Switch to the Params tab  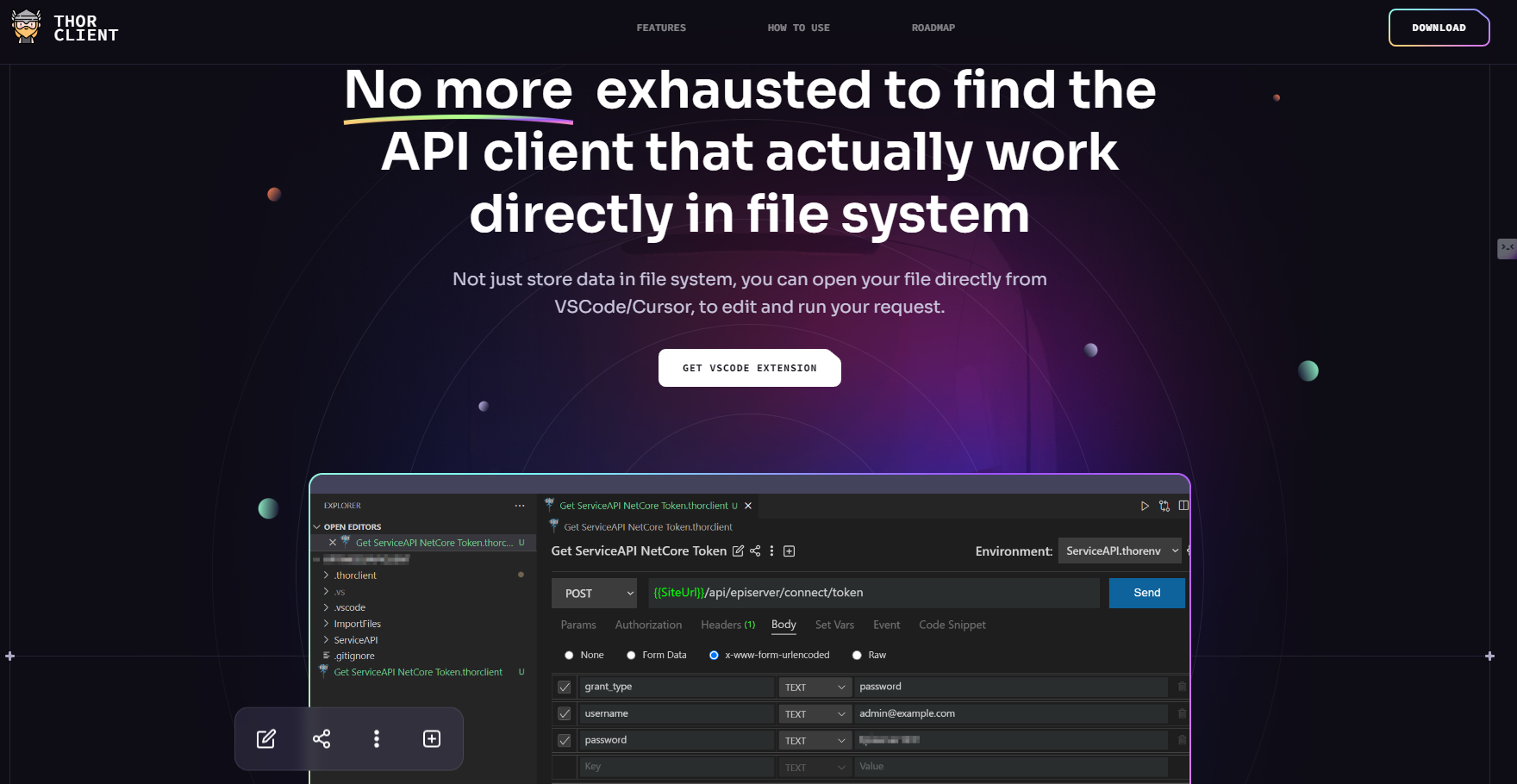click(578, 625)
